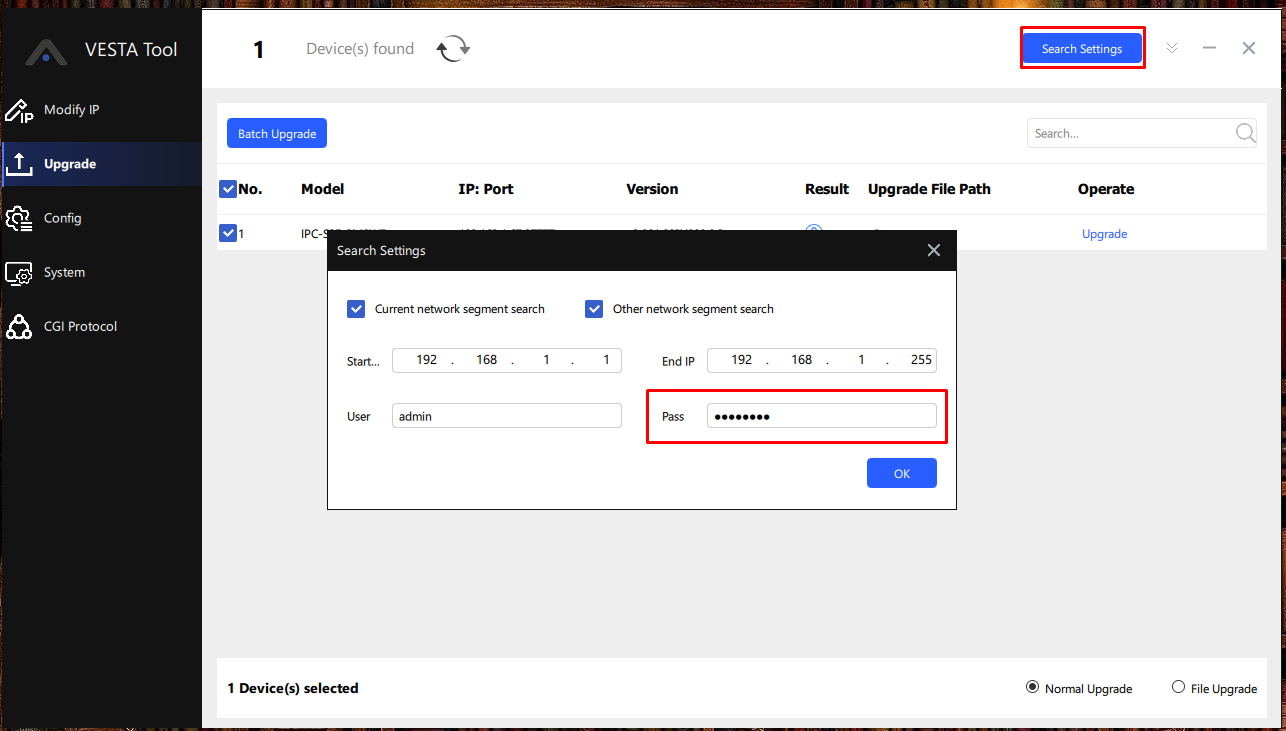The width and height of the screenshot is (1286, 731).
Task: Click the Upgrade link in Operate column
Action: (x=1104, y=234)
